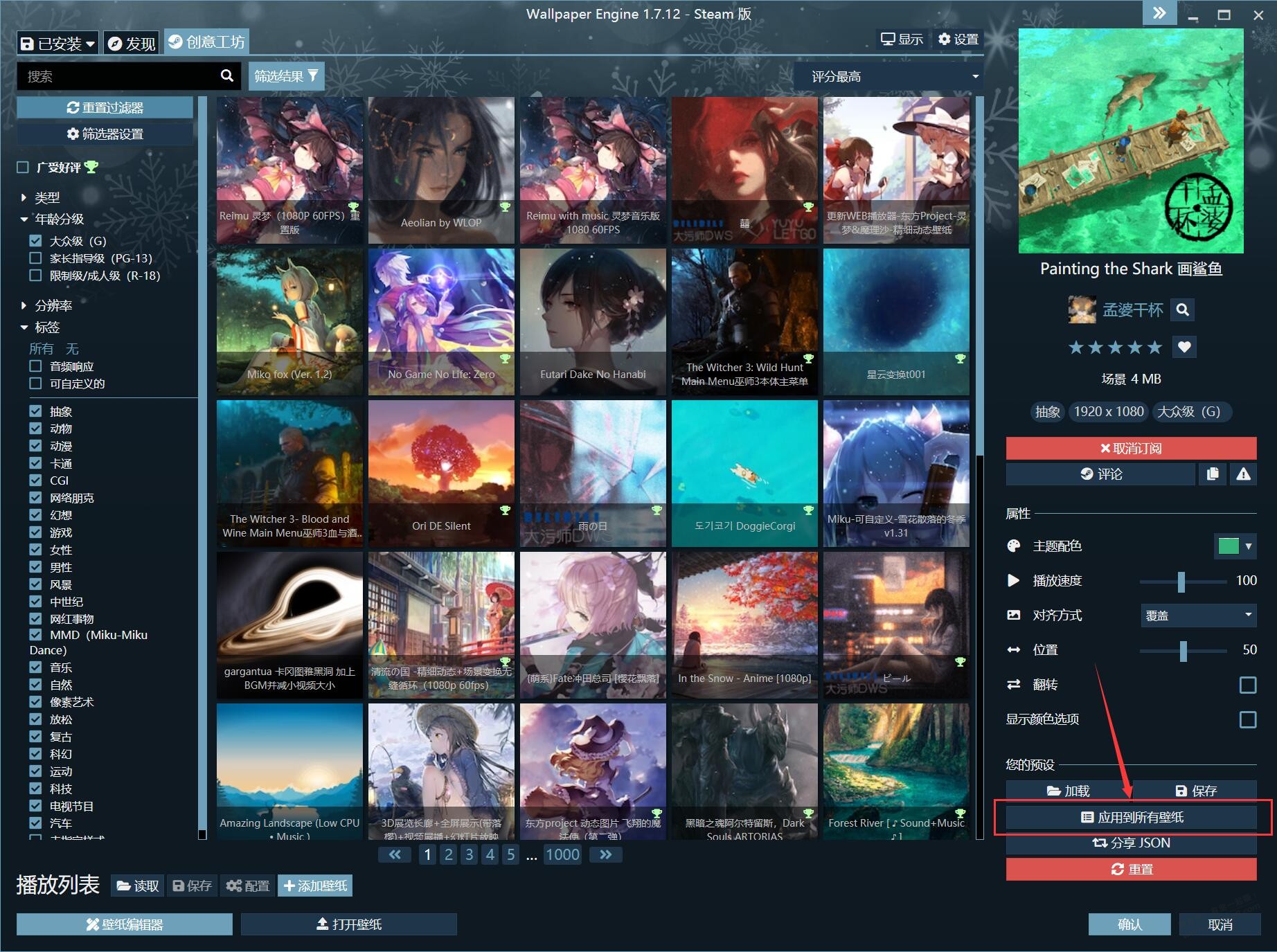Click 确认 confirm button
The image size is (1277, 952).
pyautogui.click(x=1129, y=924)
